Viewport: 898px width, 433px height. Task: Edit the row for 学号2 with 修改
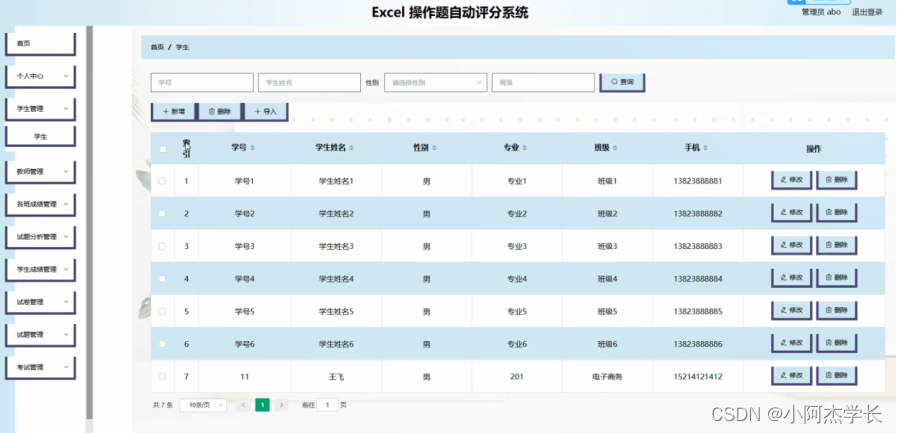tap(792, 212)
